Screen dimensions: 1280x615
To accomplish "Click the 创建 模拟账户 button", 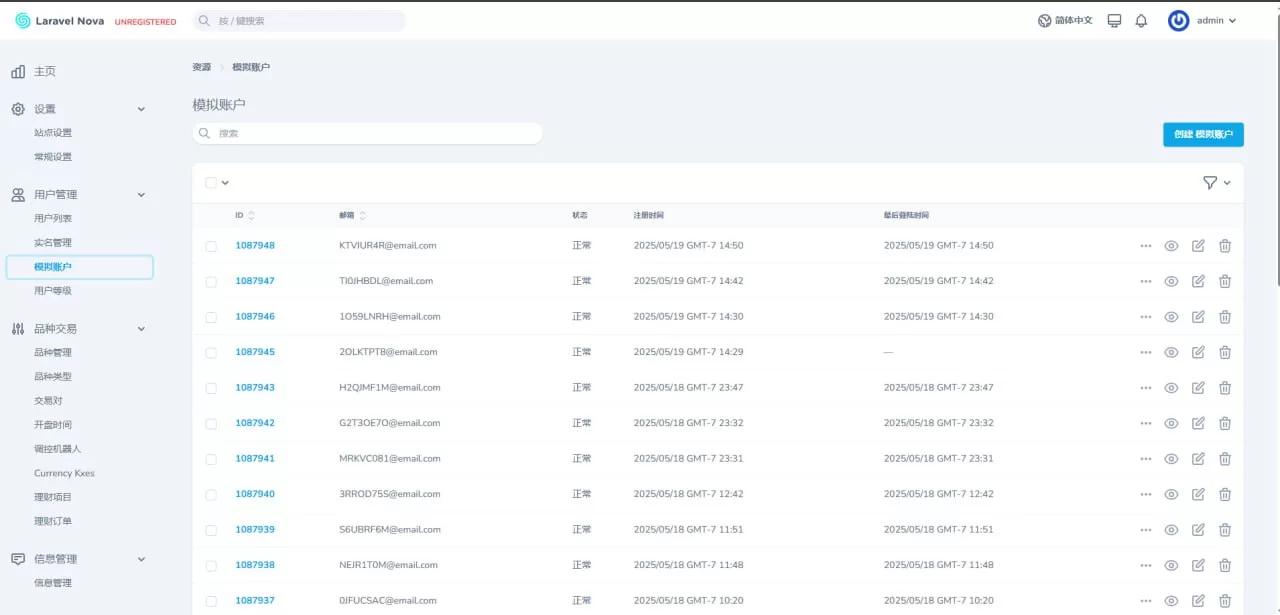I will [x=1203, y=135].
